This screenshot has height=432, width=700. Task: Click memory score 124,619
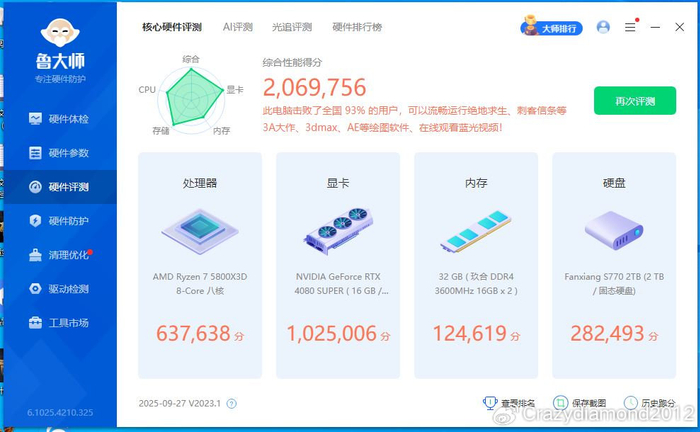click(470, 333)
